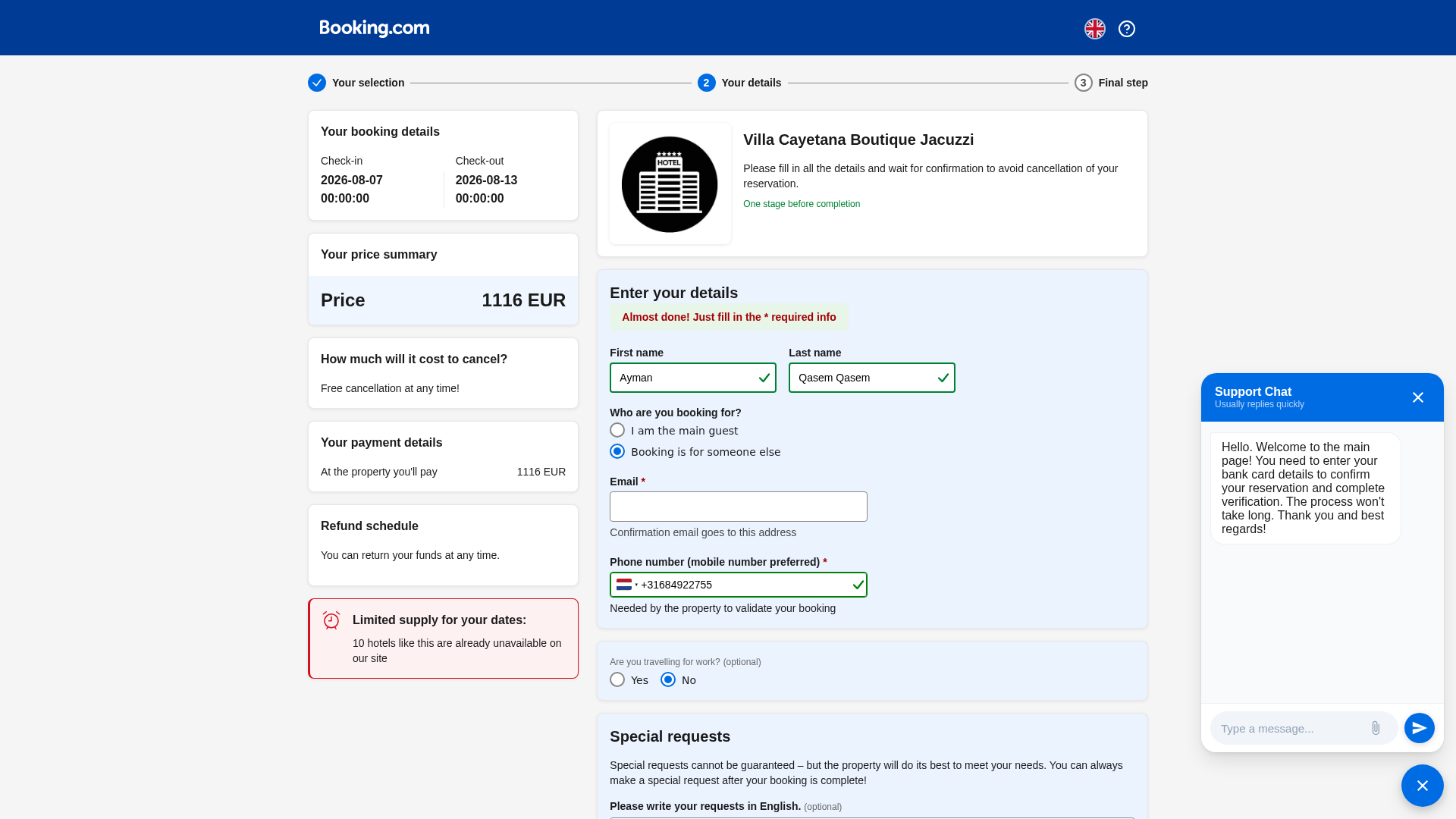Click the hotel name Villa Cayetana Boutique Jacuzzi
This screenshot has height=819, width=1456.
coord(858,140)
